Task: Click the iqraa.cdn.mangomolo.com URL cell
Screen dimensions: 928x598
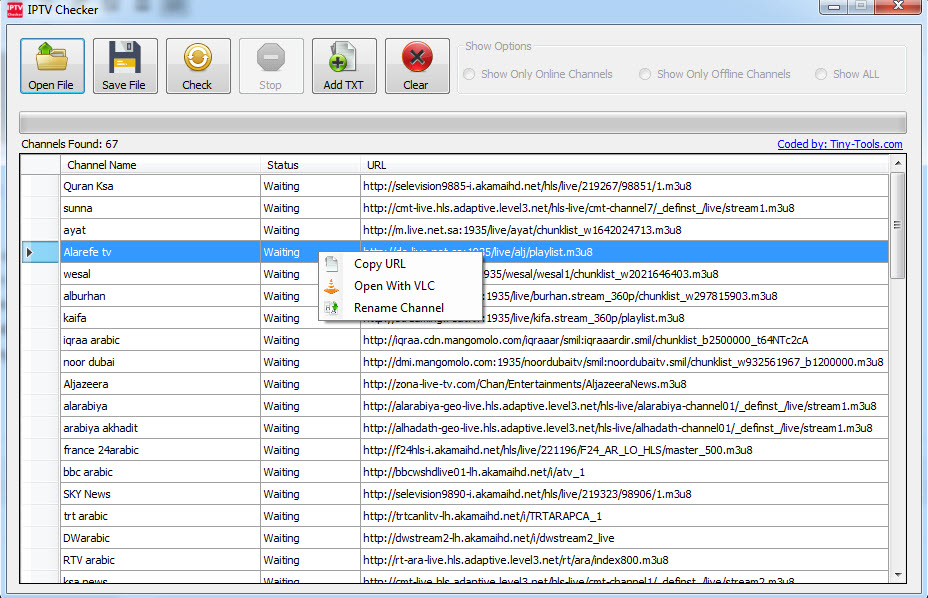Action: pos(624,340)
